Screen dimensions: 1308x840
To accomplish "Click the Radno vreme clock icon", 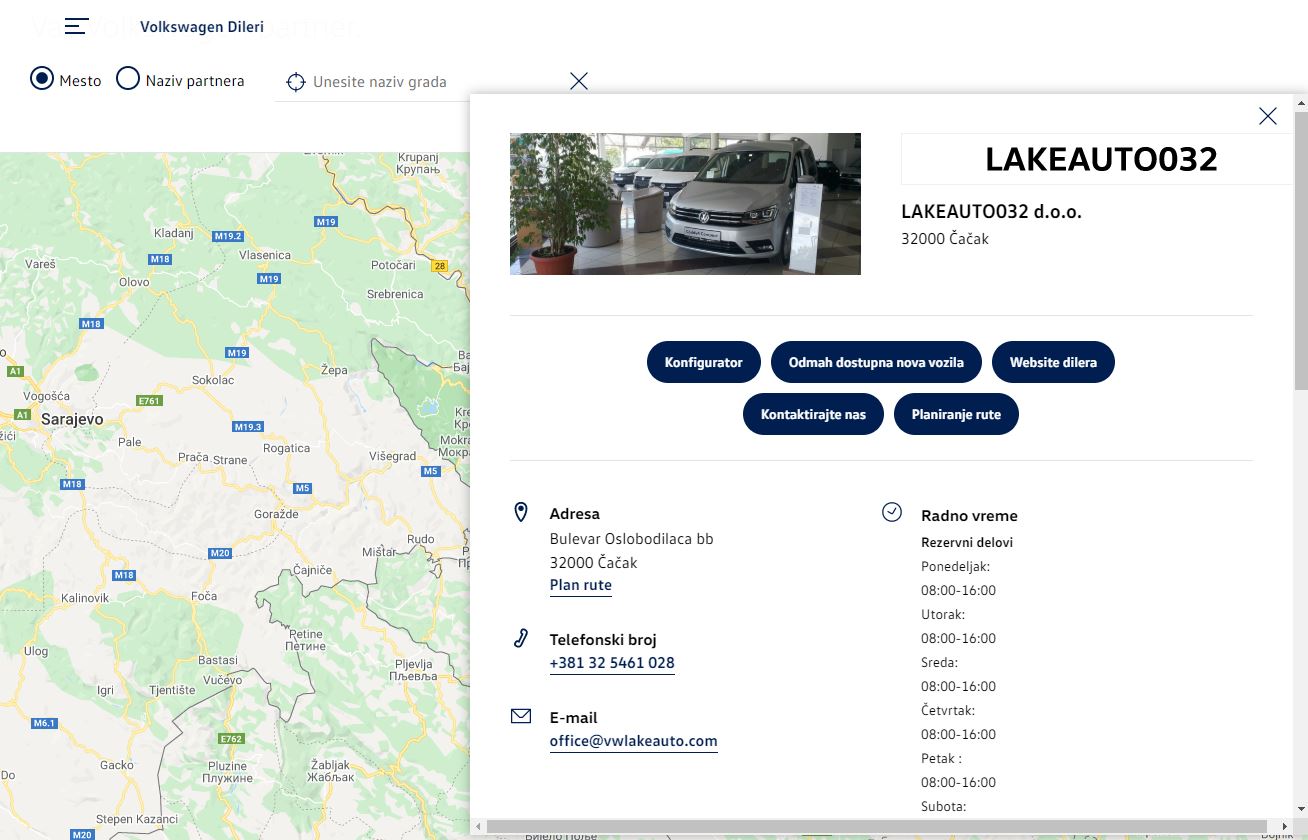I will pyautogui.click(x=892, y=512).
